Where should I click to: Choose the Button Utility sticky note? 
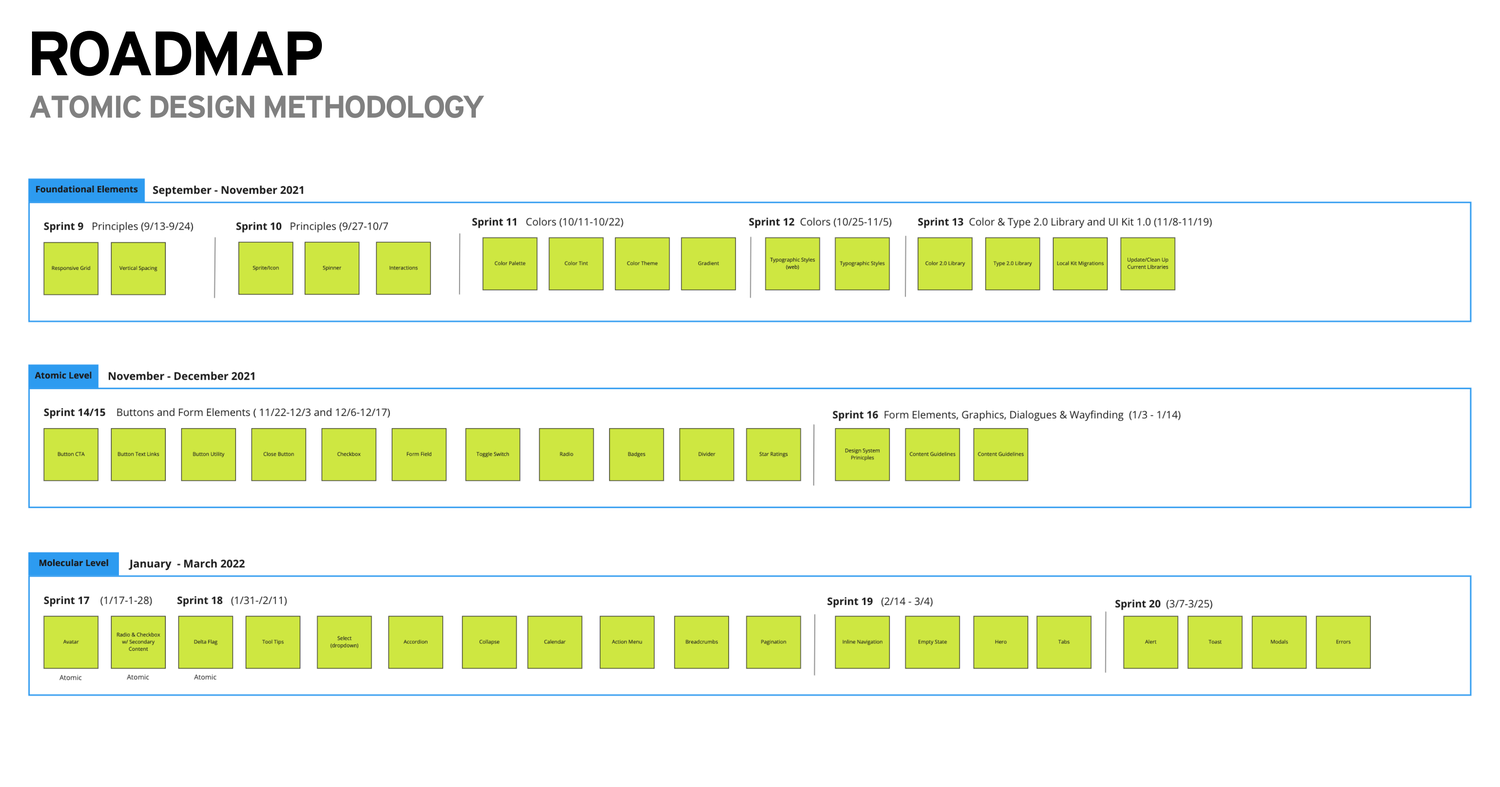tap(209, 454)
